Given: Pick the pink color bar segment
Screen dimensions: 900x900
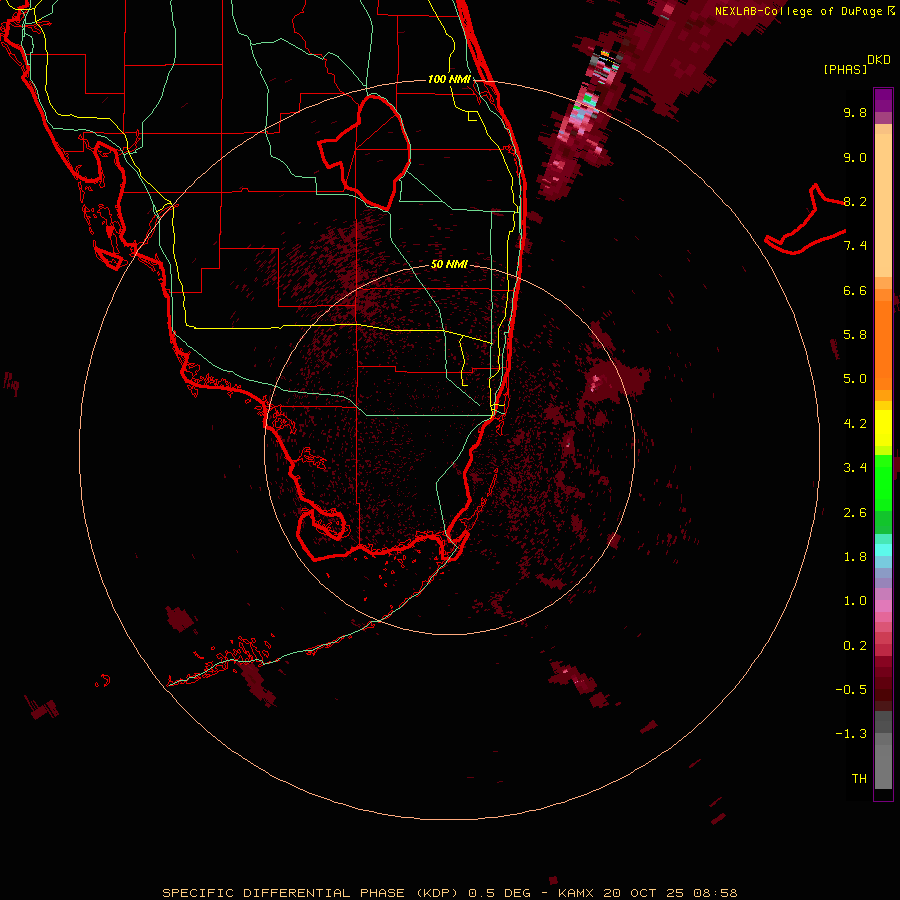Looking at the screenshot, I should click(x=883, y=606).
